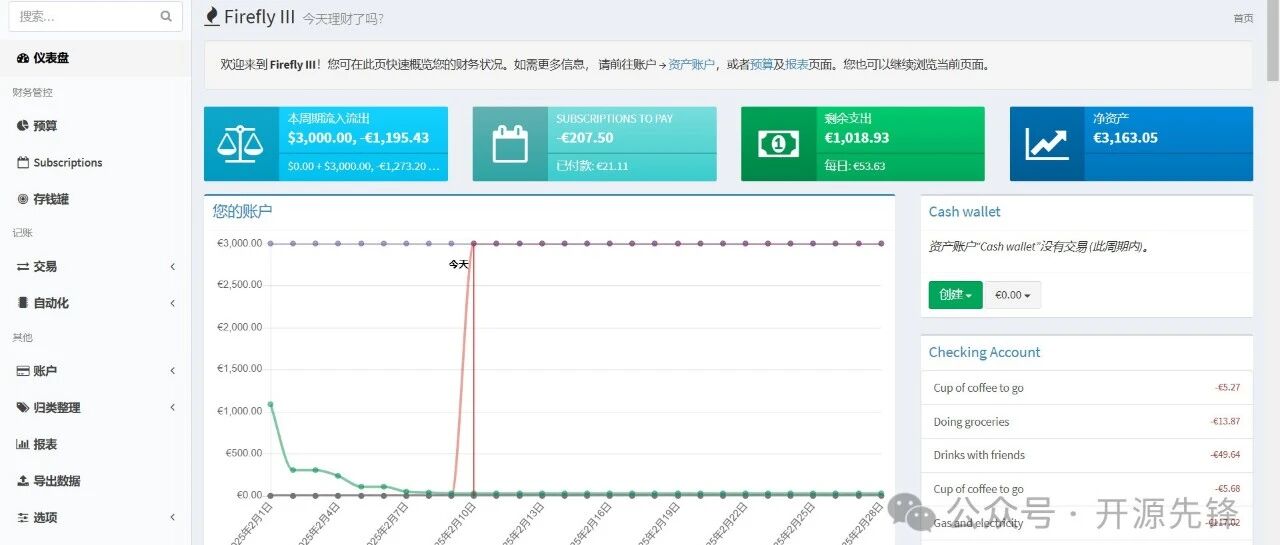1280x545 pixels.
Task: Click the -€49.64 amount for Drinks with friends
Action: (1225, 455)
